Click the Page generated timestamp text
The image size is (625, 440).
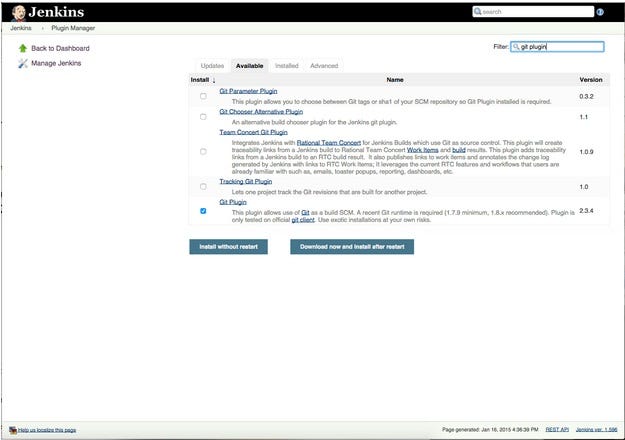[x=490, y=430]
